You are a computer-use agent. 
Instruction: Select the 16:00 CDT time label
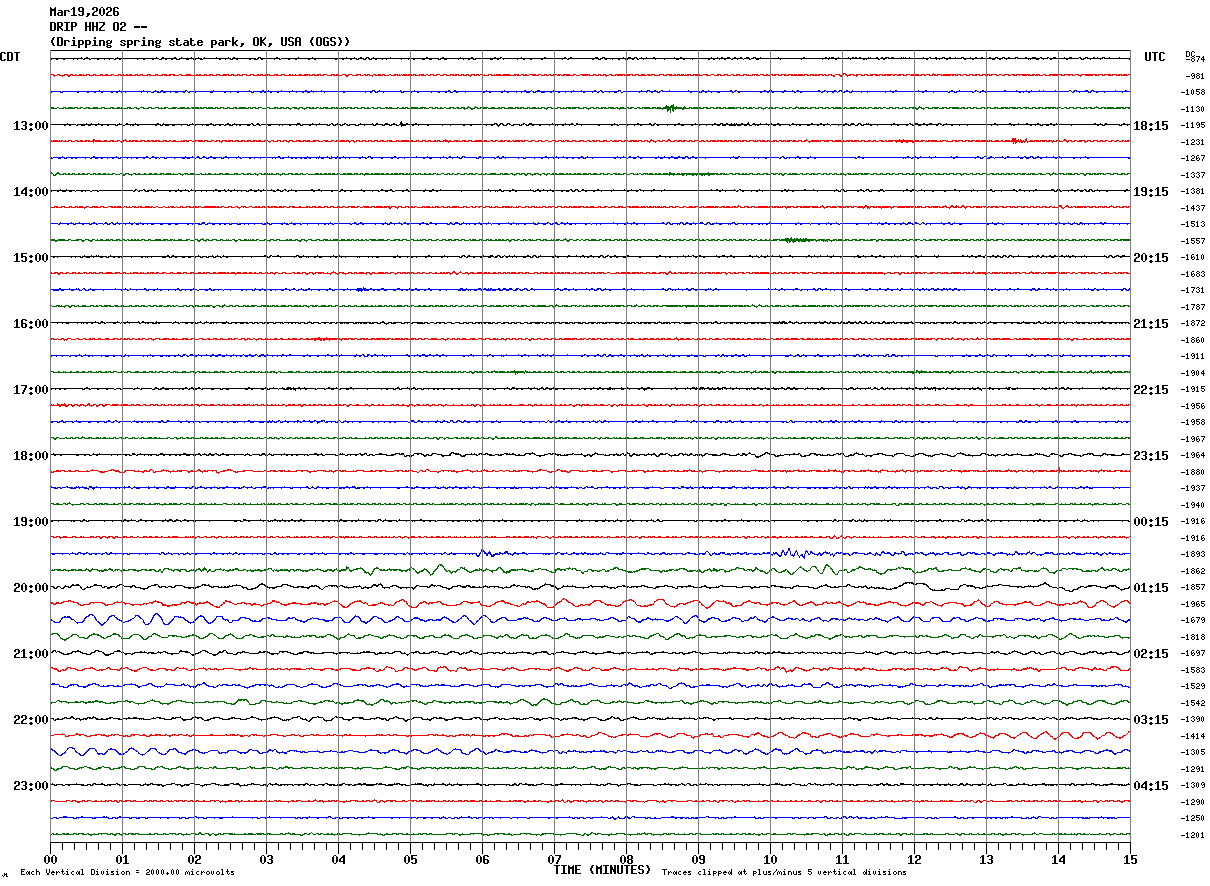tap(30, 324)
